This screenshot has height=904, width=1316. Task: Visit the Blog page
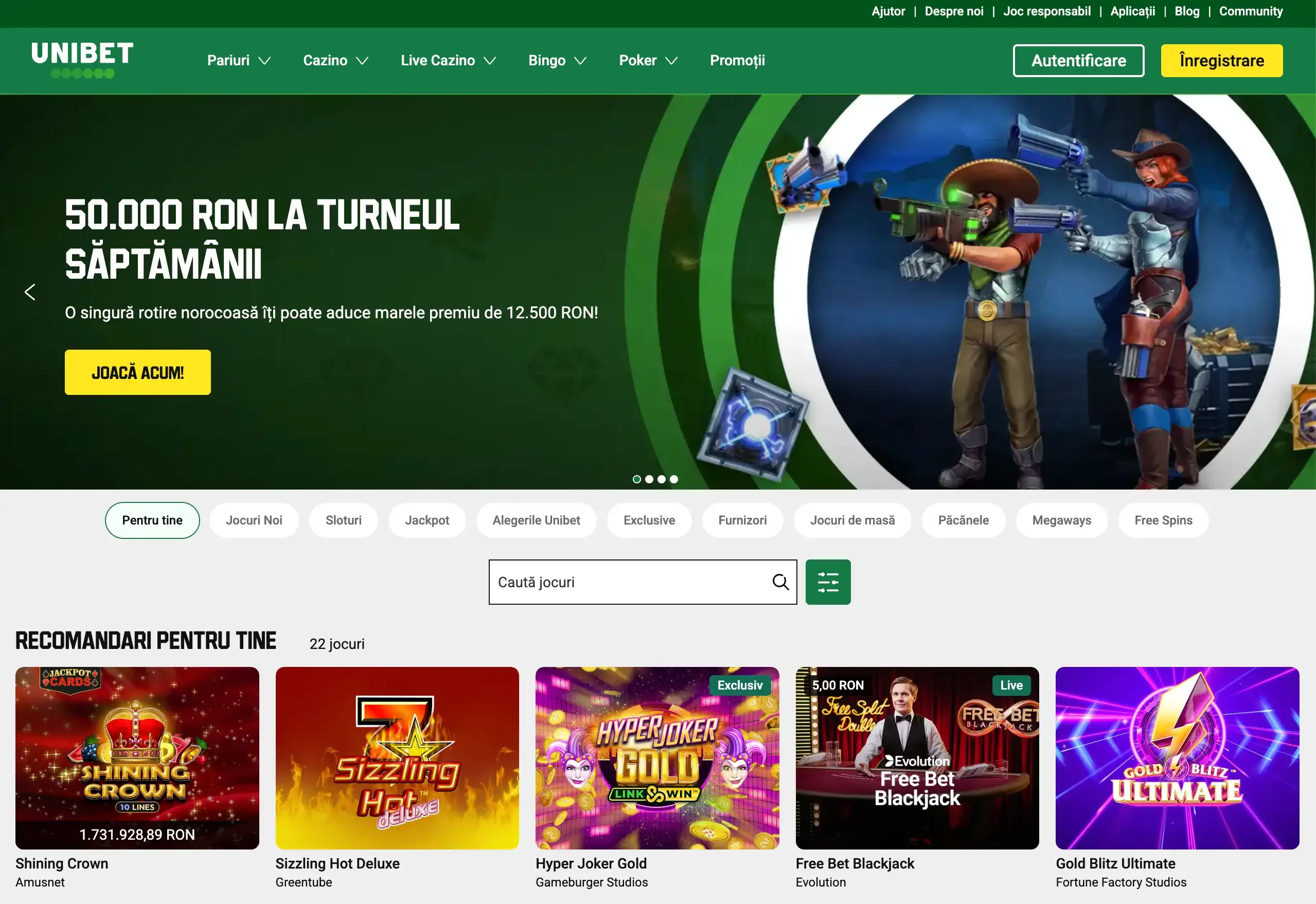pyautogui.click(x=1186, y=11)
